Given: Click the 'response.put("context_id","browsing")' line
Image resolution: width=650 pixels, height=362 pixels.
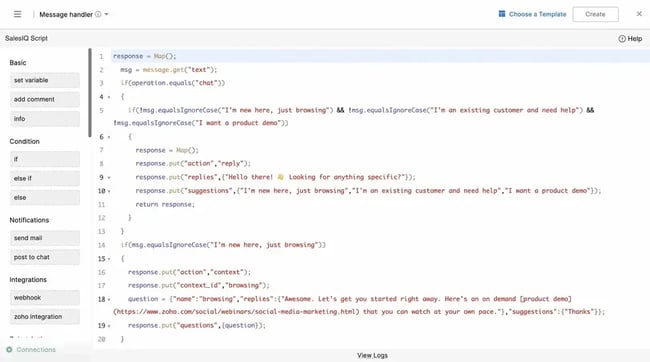Looking at the screenshot, I should [199, 286].
